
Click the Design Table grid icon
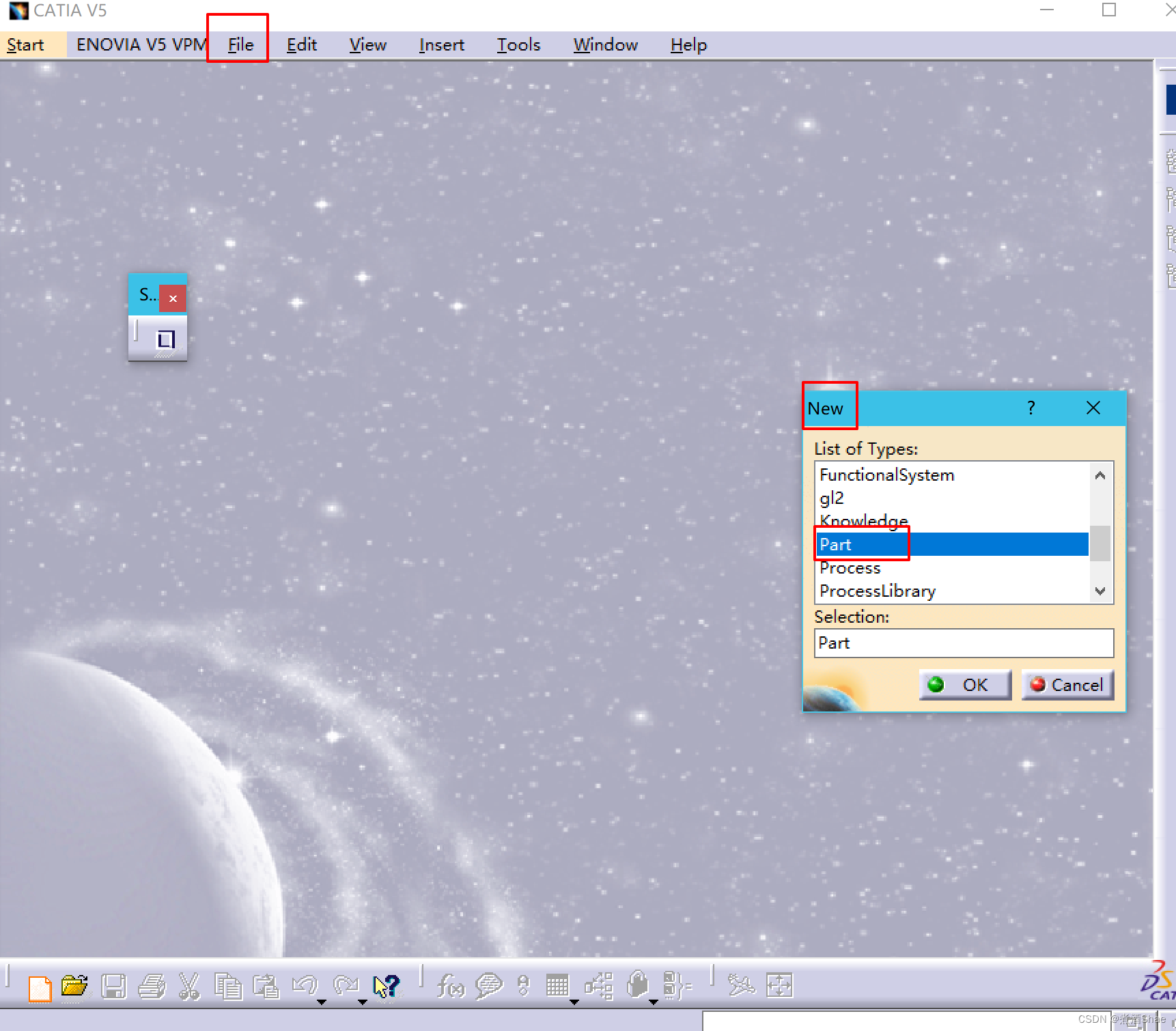[x=557, y=986]
